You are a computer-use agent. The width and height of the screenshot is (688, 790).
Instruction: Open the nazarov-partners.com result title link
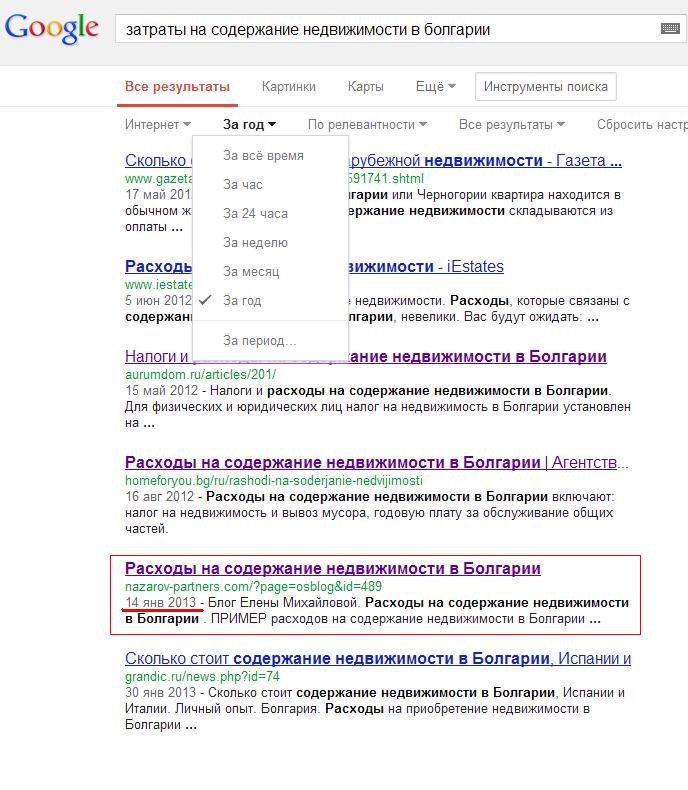tap(332, 568)
